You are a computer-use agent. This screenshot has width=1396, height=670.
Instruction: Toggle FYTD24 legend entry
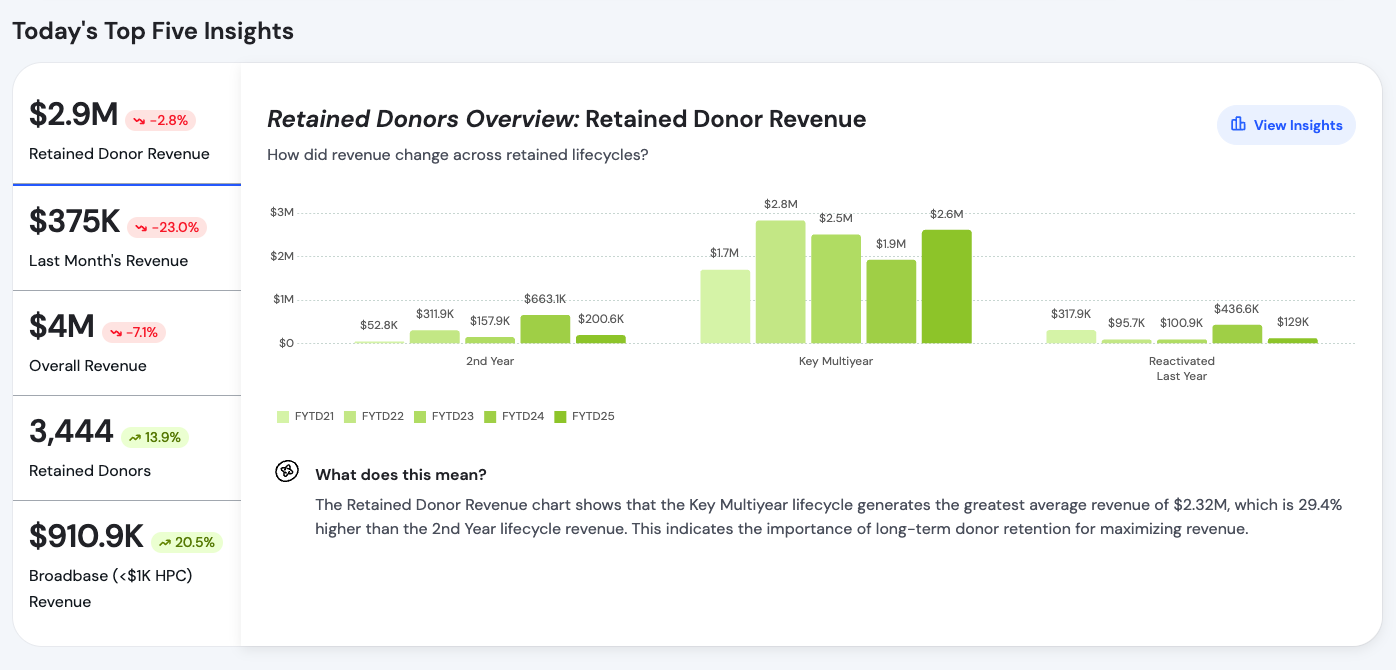tap(514, 416)
